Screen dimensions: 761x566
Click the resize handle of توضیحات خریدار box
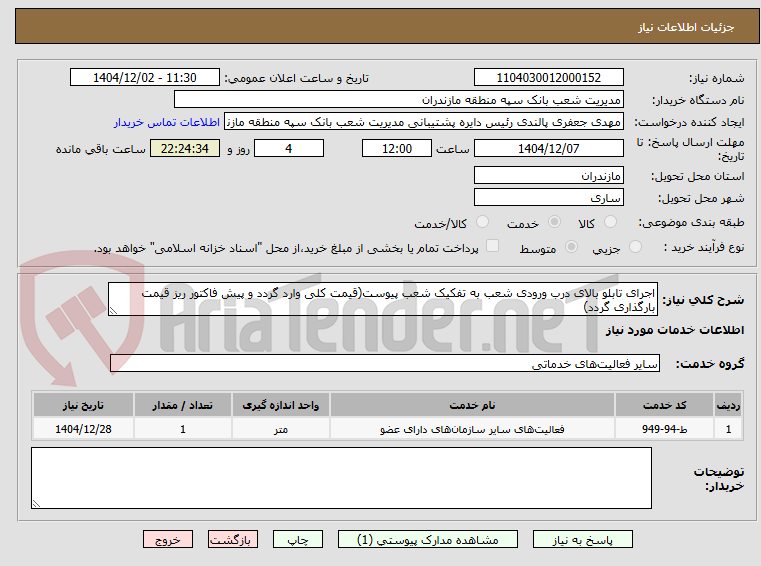(x=36, y=503)
